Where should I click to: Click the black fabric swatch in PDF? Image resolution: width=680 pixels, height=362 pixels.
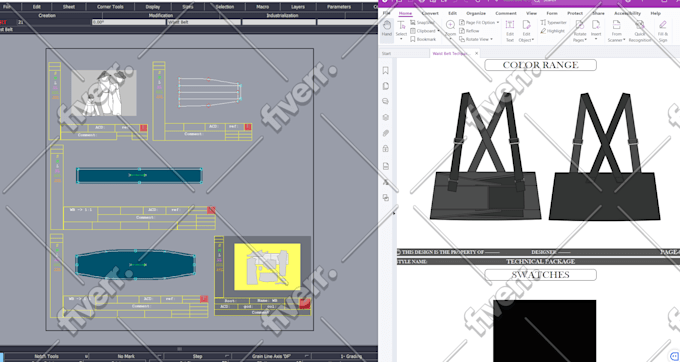coord(544,331)
